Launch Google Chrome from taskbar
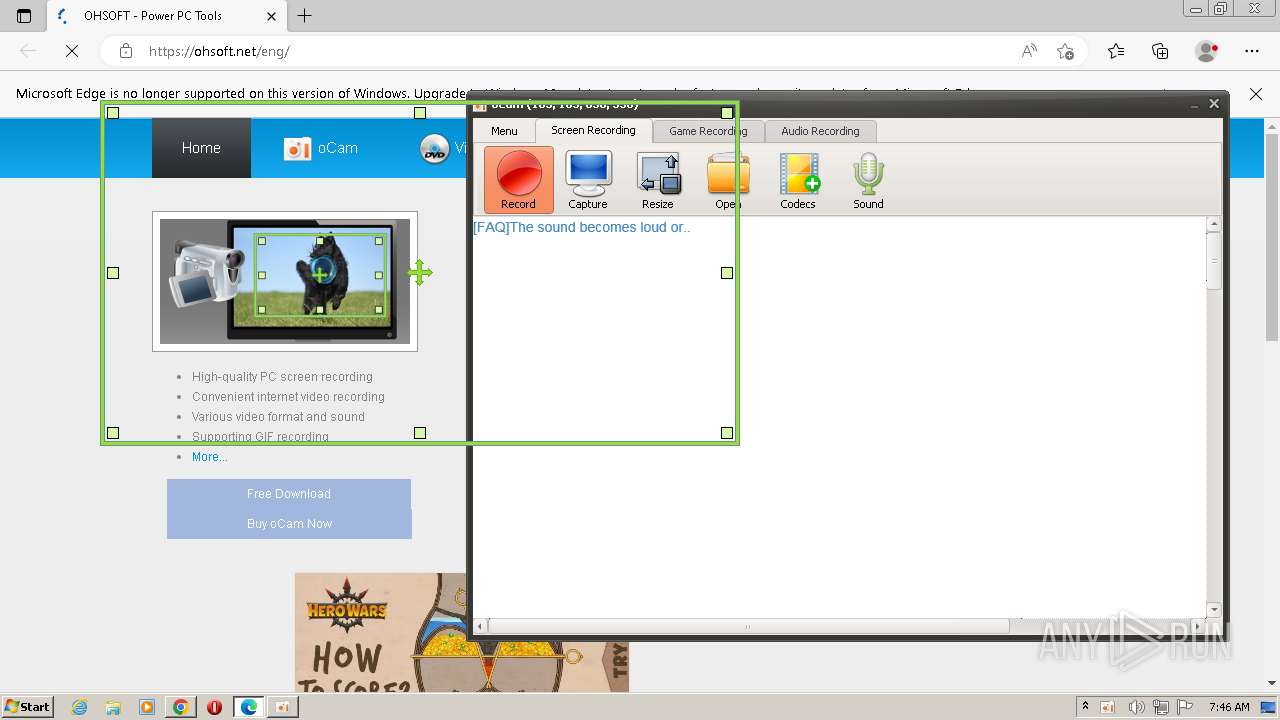Viewport: 1280px width, 720px height. [x=181, y=707]
